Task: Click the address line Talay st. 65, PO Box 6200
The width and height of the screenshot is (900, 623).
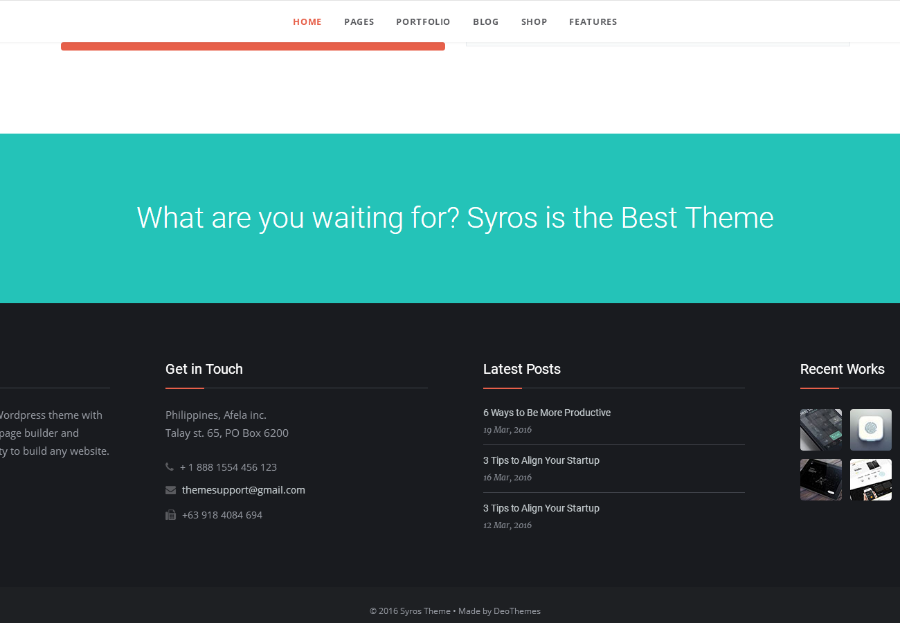Action: (x=227, y=433)
